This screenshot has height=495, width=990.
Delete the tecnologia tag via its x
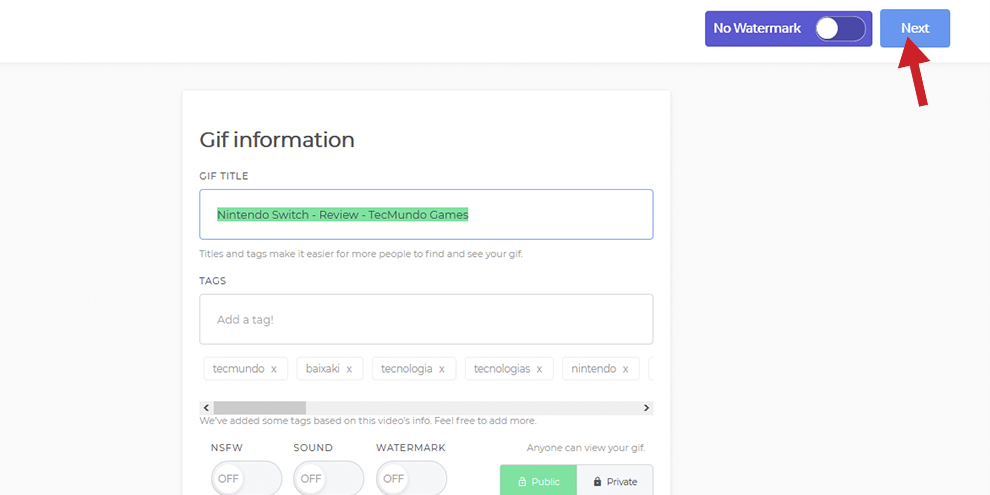pyautogui.click(x=441, y=369)
